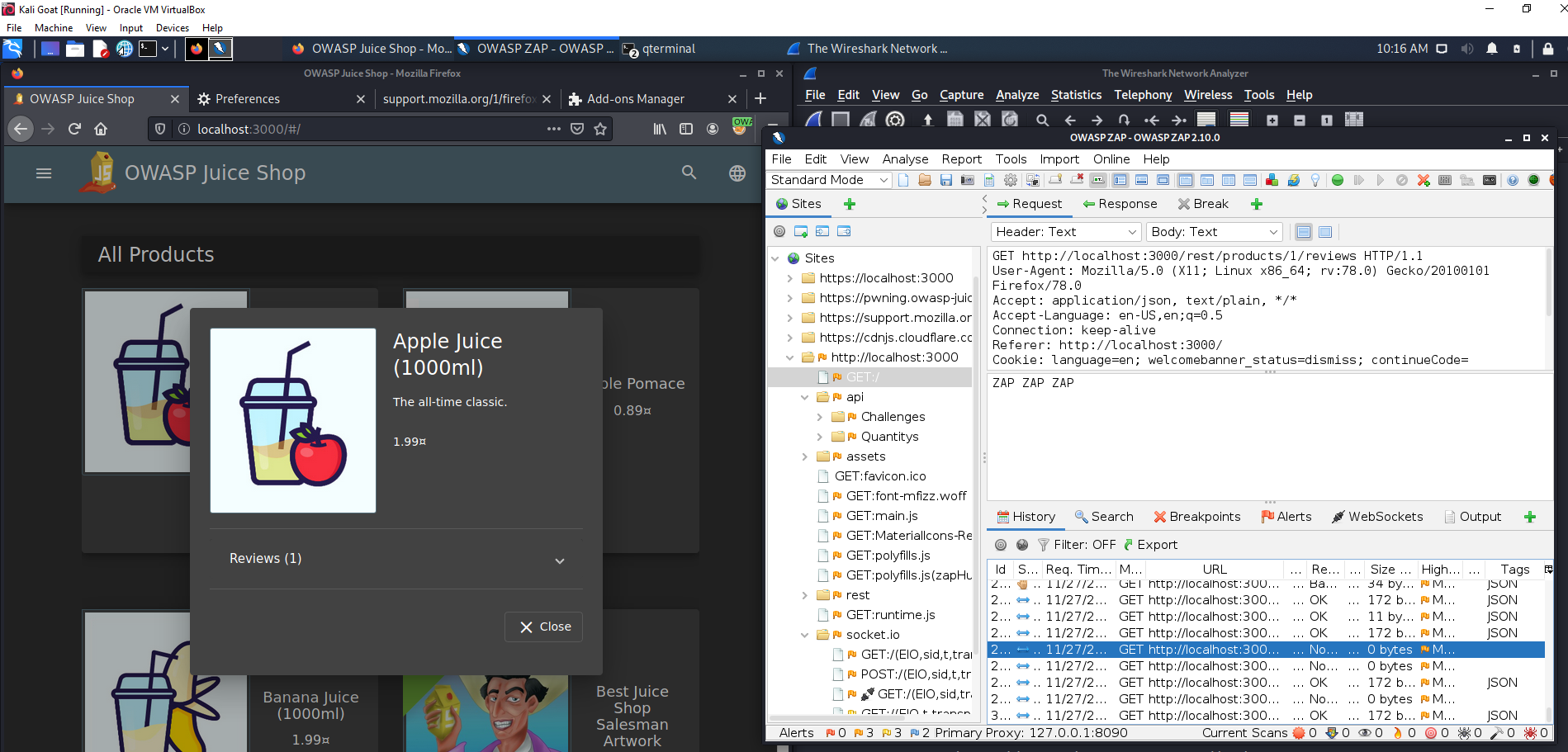Click Wireshark capture options gear icon
This screenshot has height=752, width=1568.
pyautogui.click(x=895, y=120)
